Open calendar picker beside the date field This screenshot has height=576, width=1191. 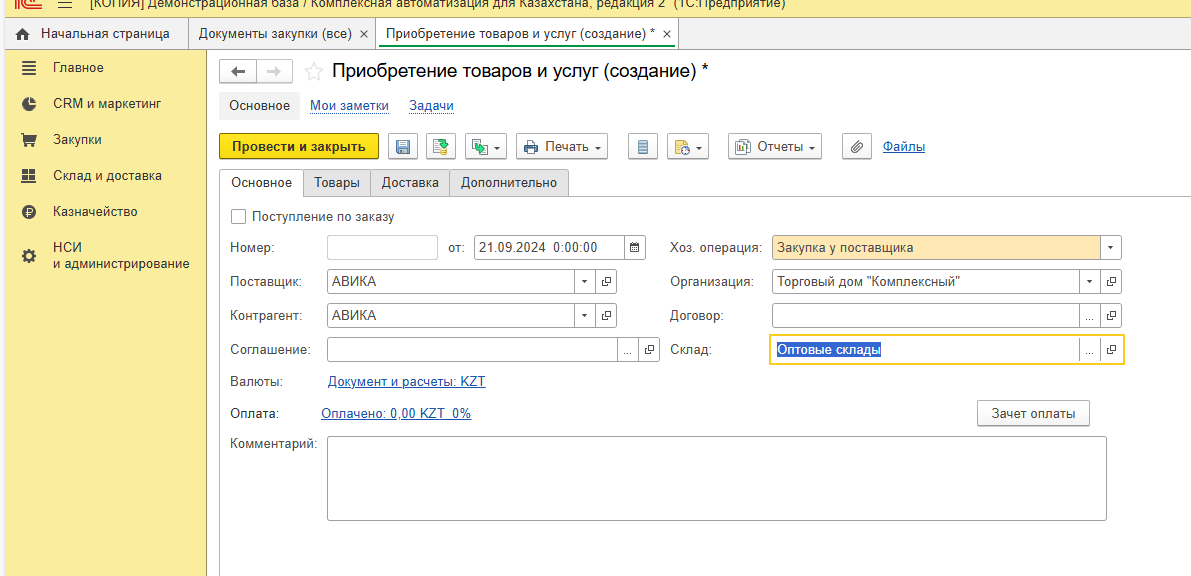pos(635,248)
